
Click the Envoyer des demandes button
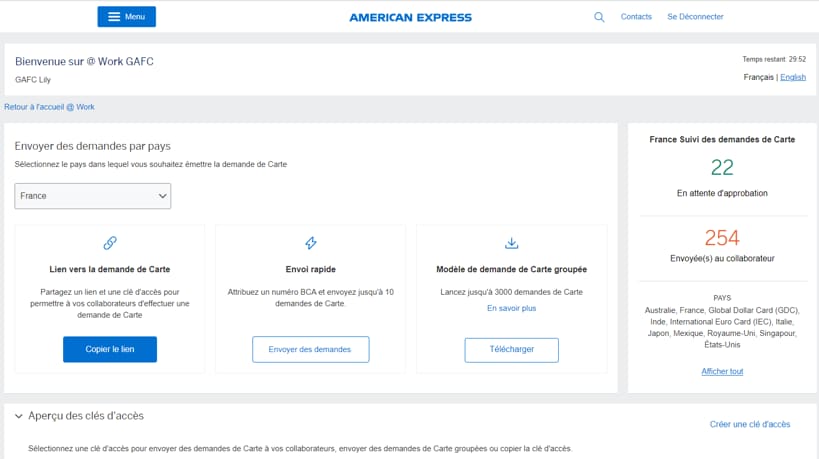(x=310, y=349)
